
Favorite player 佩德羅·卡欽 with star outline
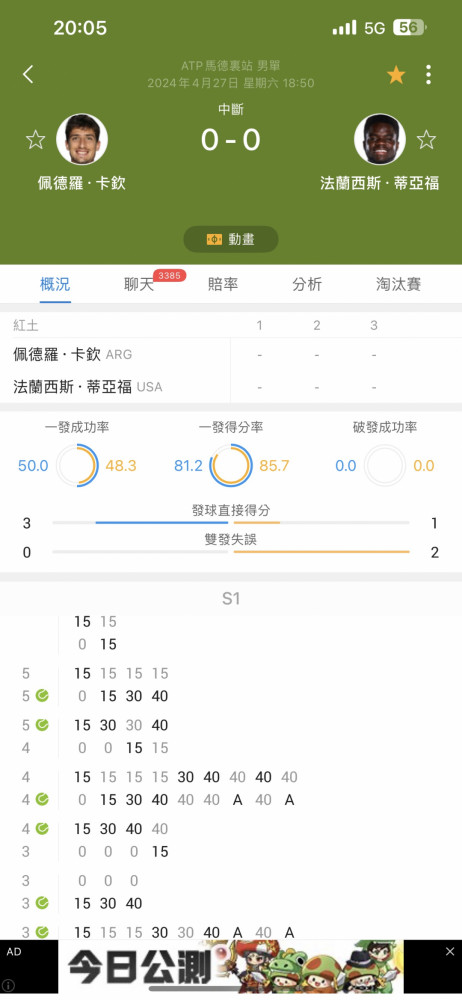35,140
